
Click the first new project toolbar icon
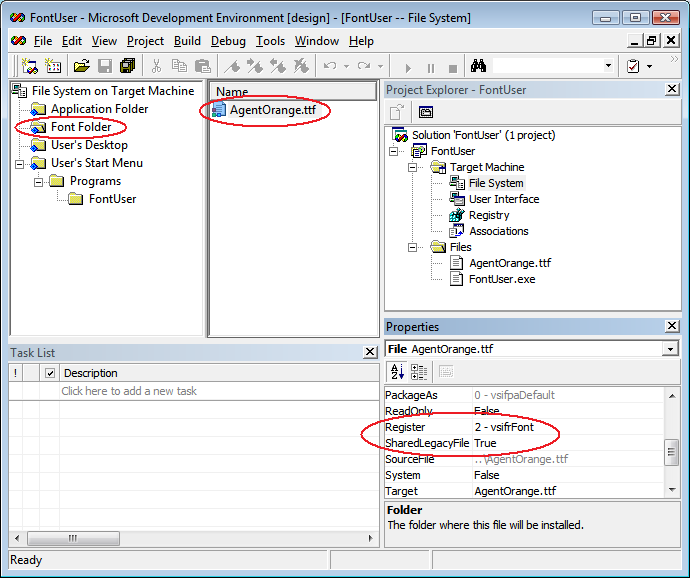(29, 66)
